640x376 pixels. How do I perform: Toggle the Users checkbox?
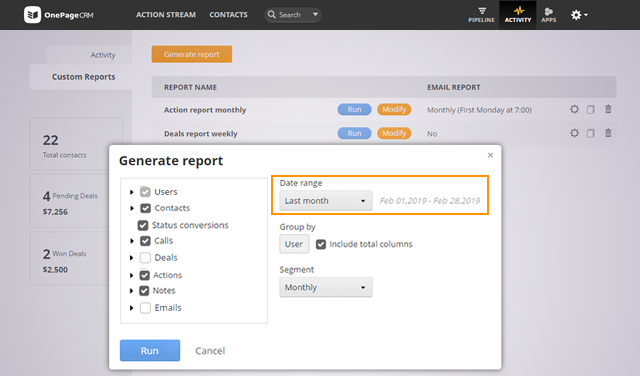point(145,191)
